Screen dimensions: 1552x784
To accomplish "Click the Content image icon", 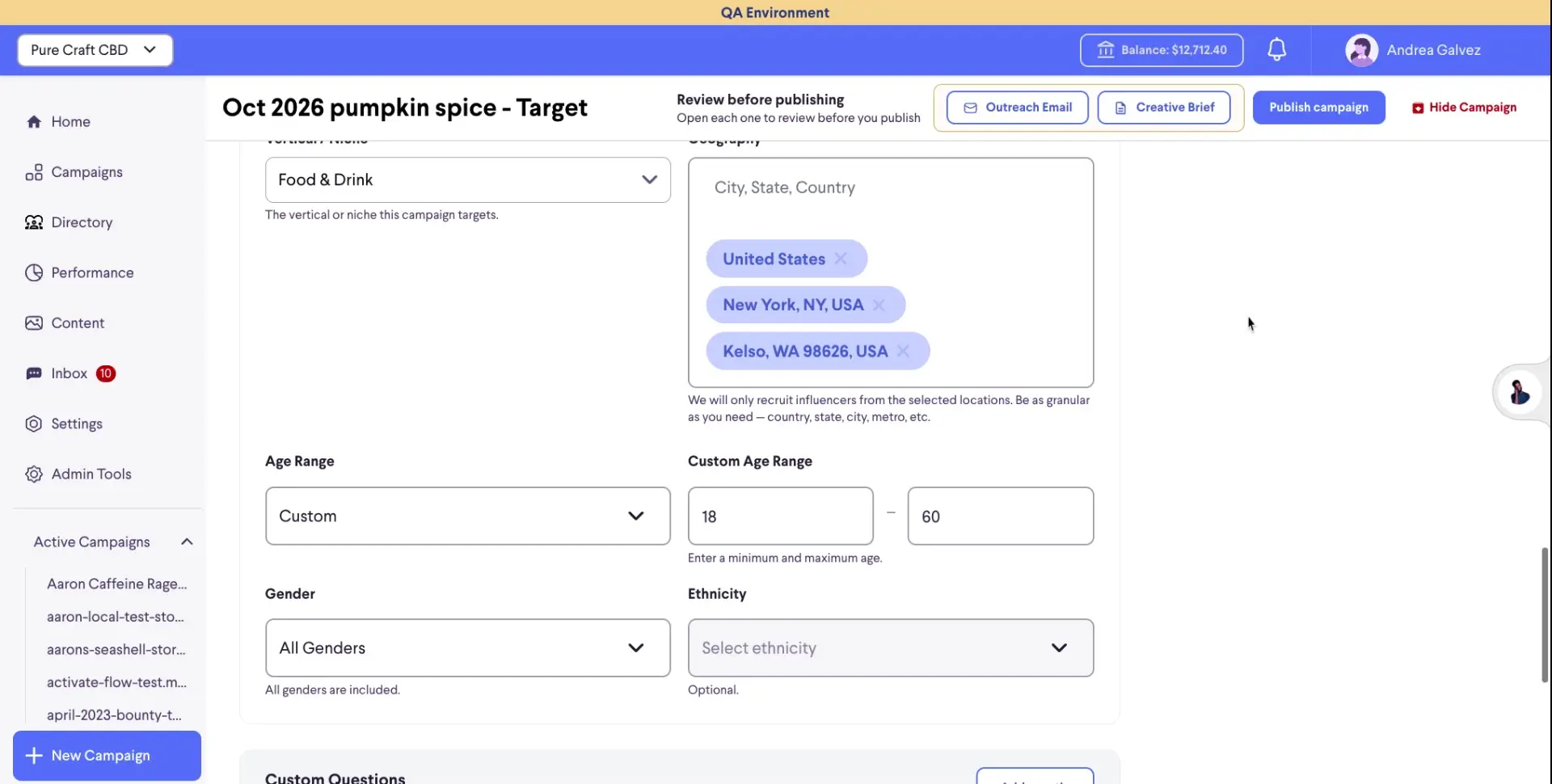I will coord(34,323).
